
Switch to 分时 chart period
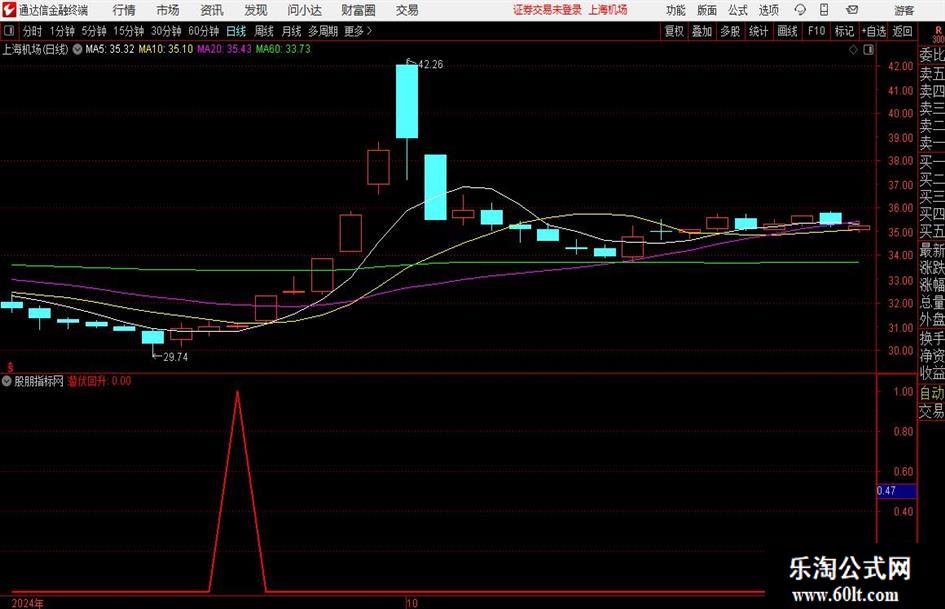(x=33, y=31)
